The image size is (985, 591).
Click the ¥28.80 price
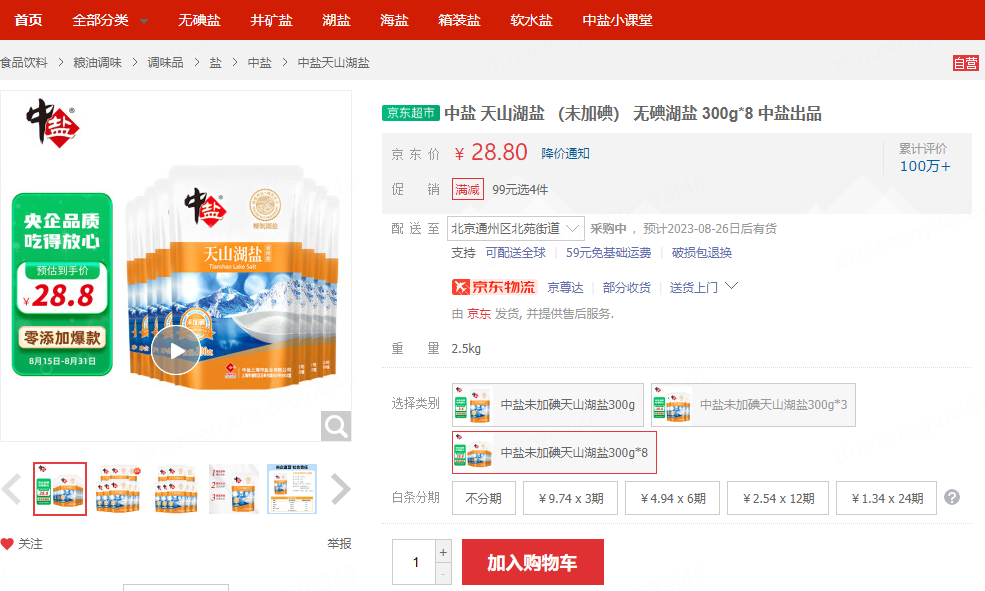[491, 153]
